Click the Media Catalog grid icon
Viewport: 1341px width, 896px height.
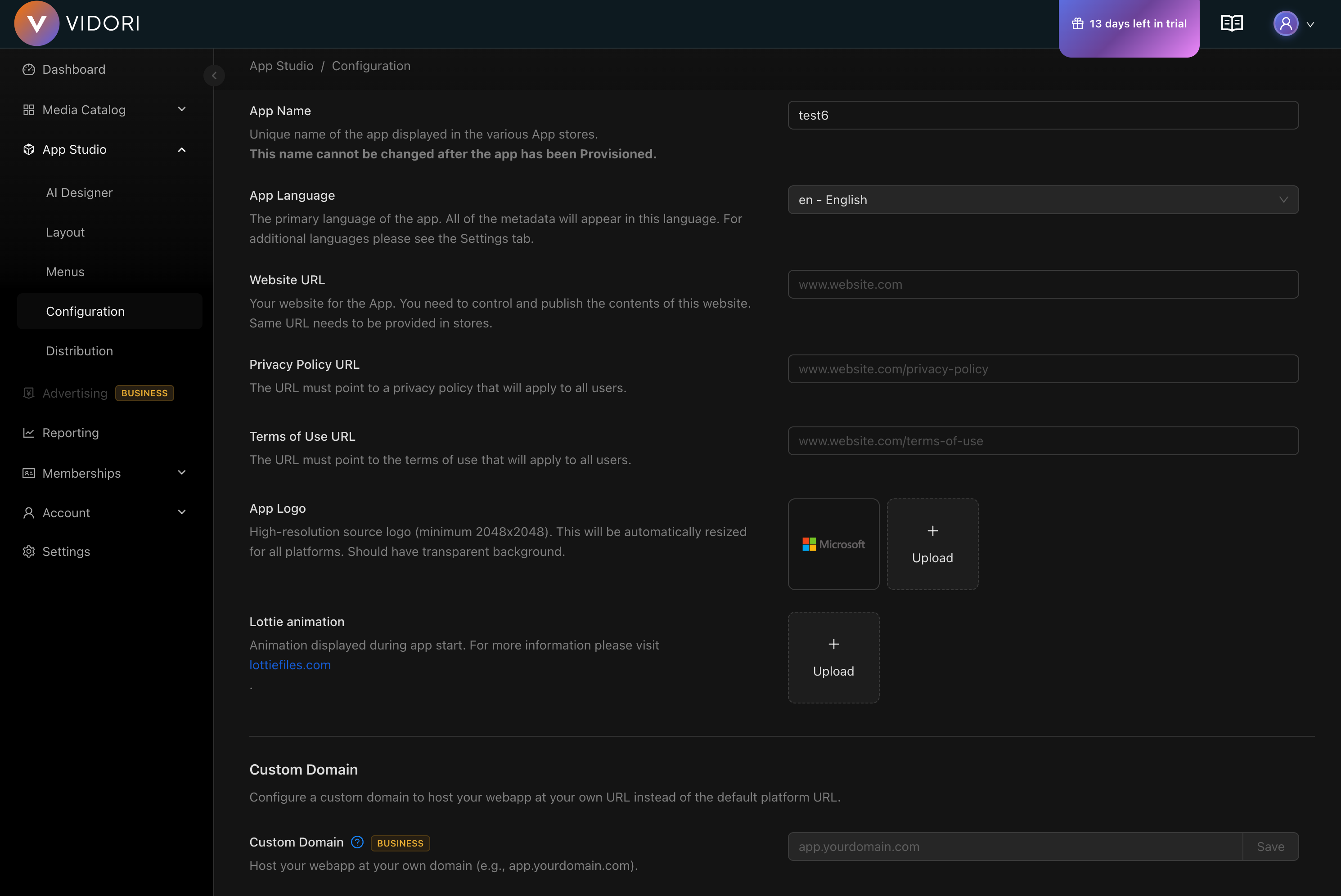point(29,109)
